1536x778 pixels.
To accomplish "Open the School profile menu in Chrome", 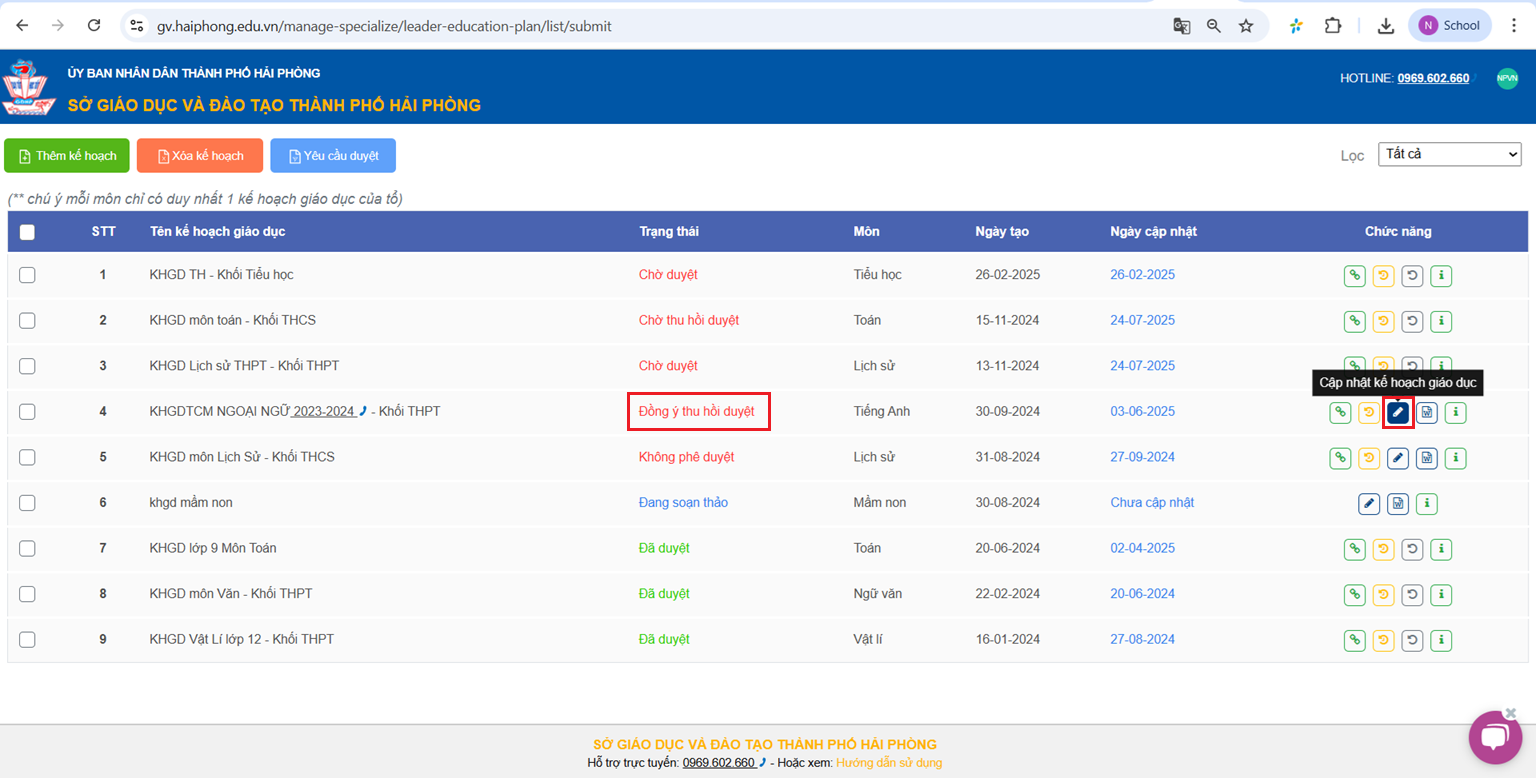I will point(1449,26).
